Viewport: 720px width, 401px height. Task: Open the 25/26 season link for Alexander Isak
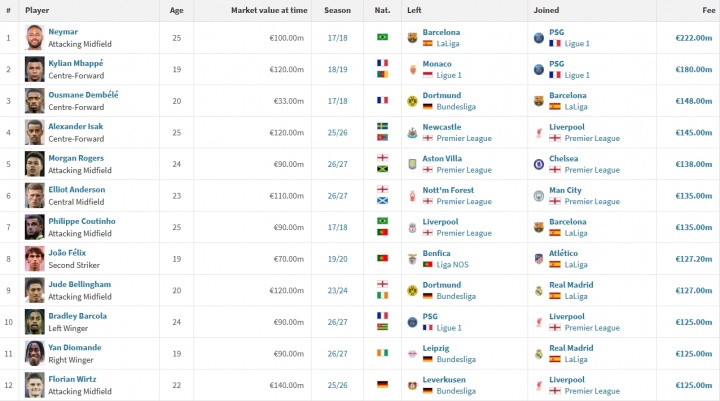point(338,133)
